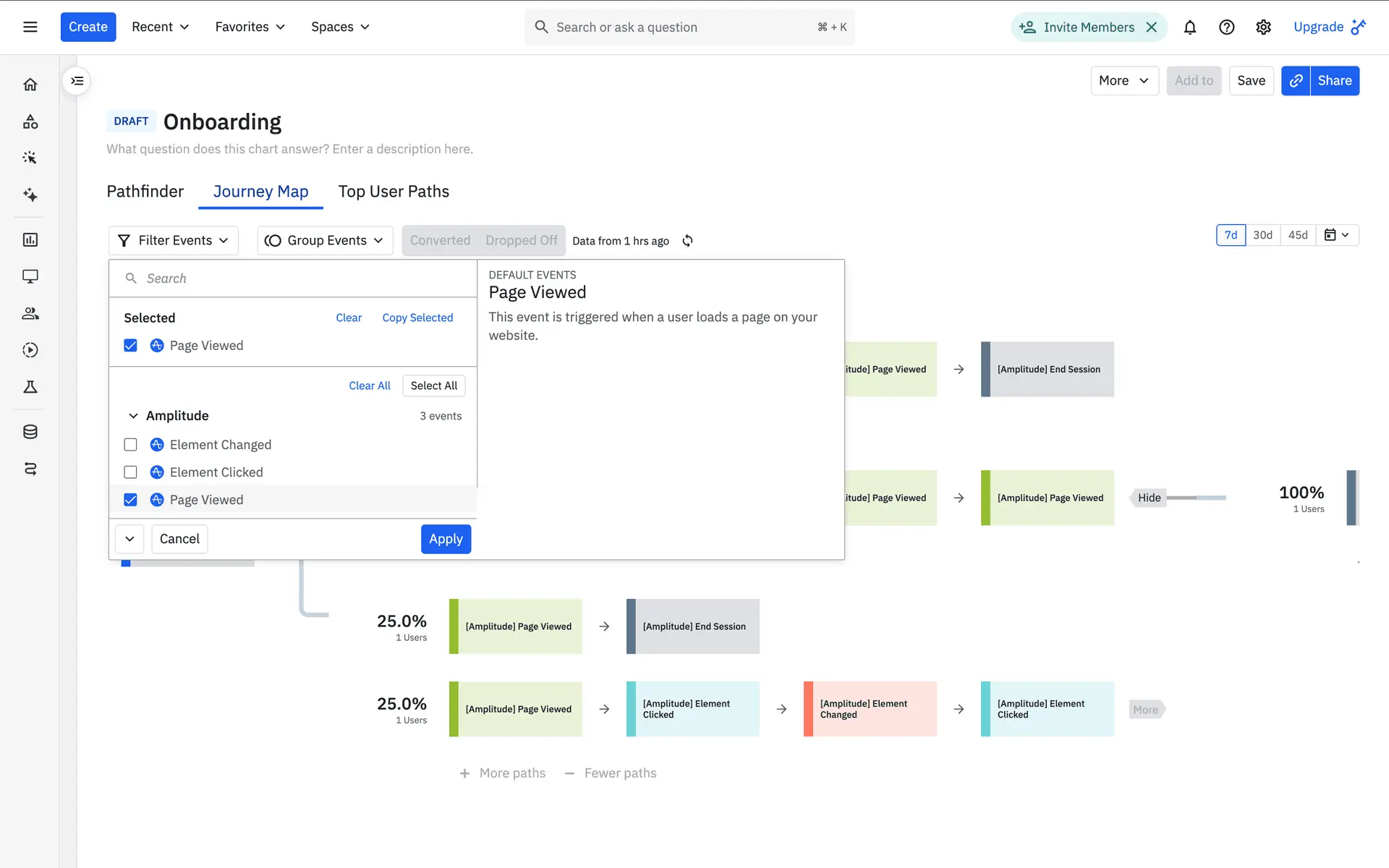Open the settings gear icon
Screen dimensions: 1389x868
pos(1263,27)
